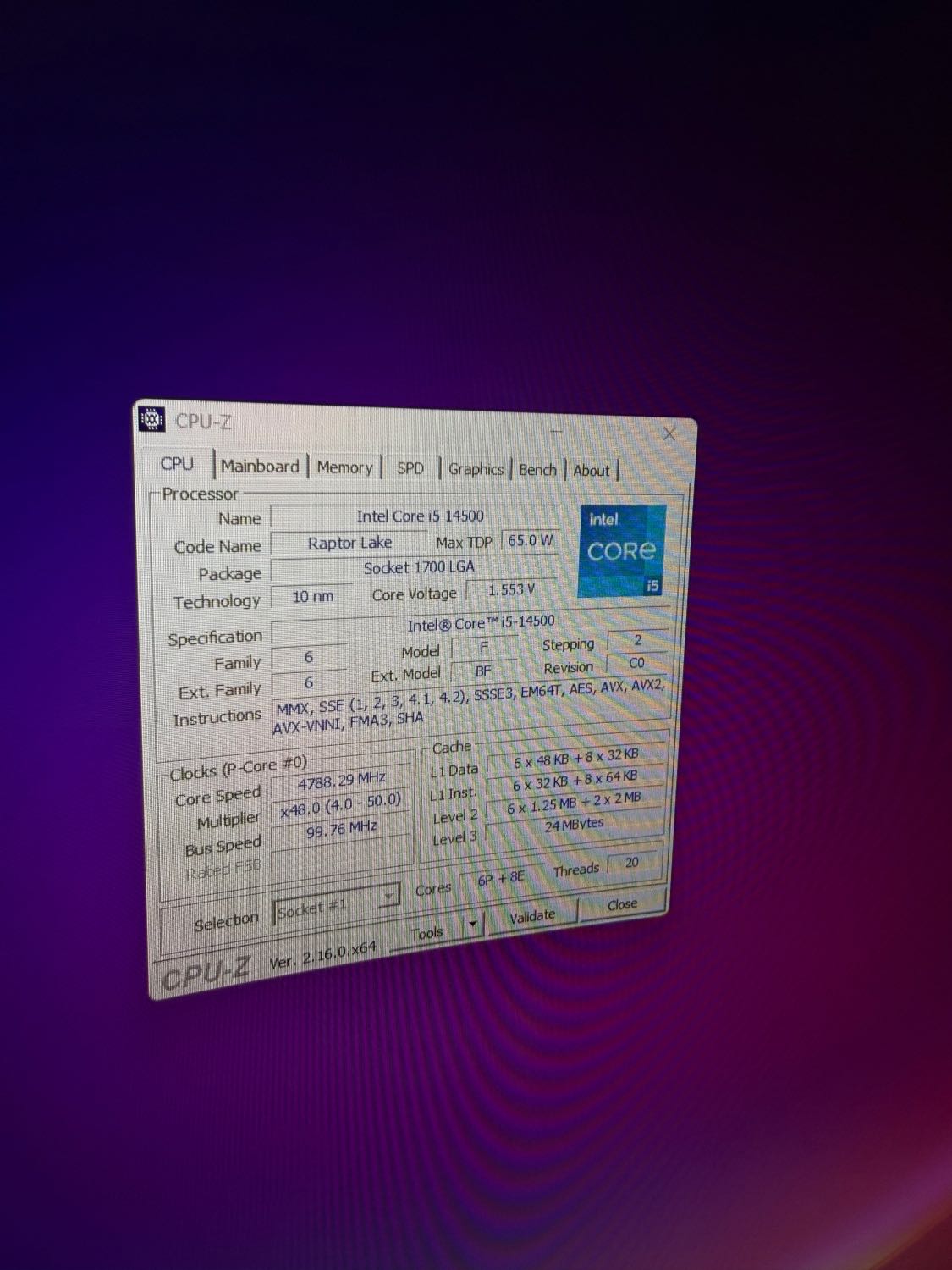The height and width of the screenshot is (1270, 952).
Task: Click the Close button at bottom
Action: [623, 904]
